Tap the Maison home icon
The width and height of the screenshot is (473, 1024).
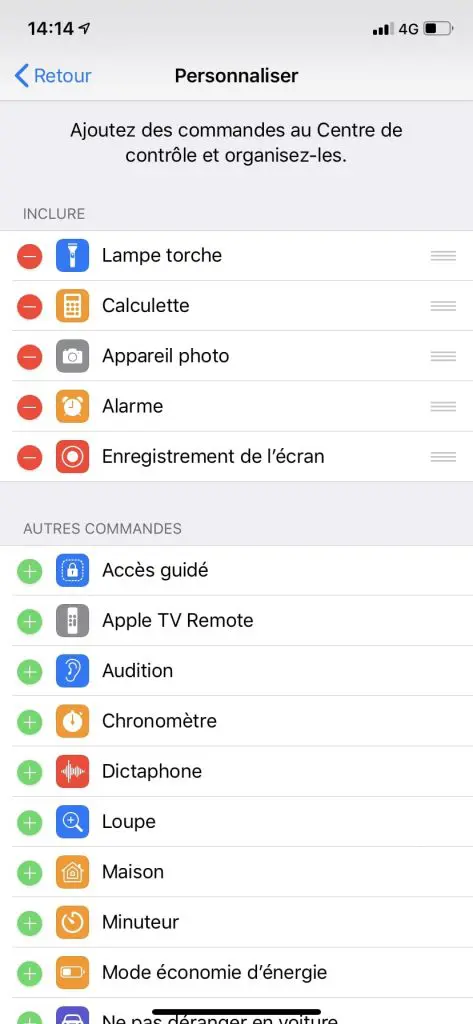(72, 872)
